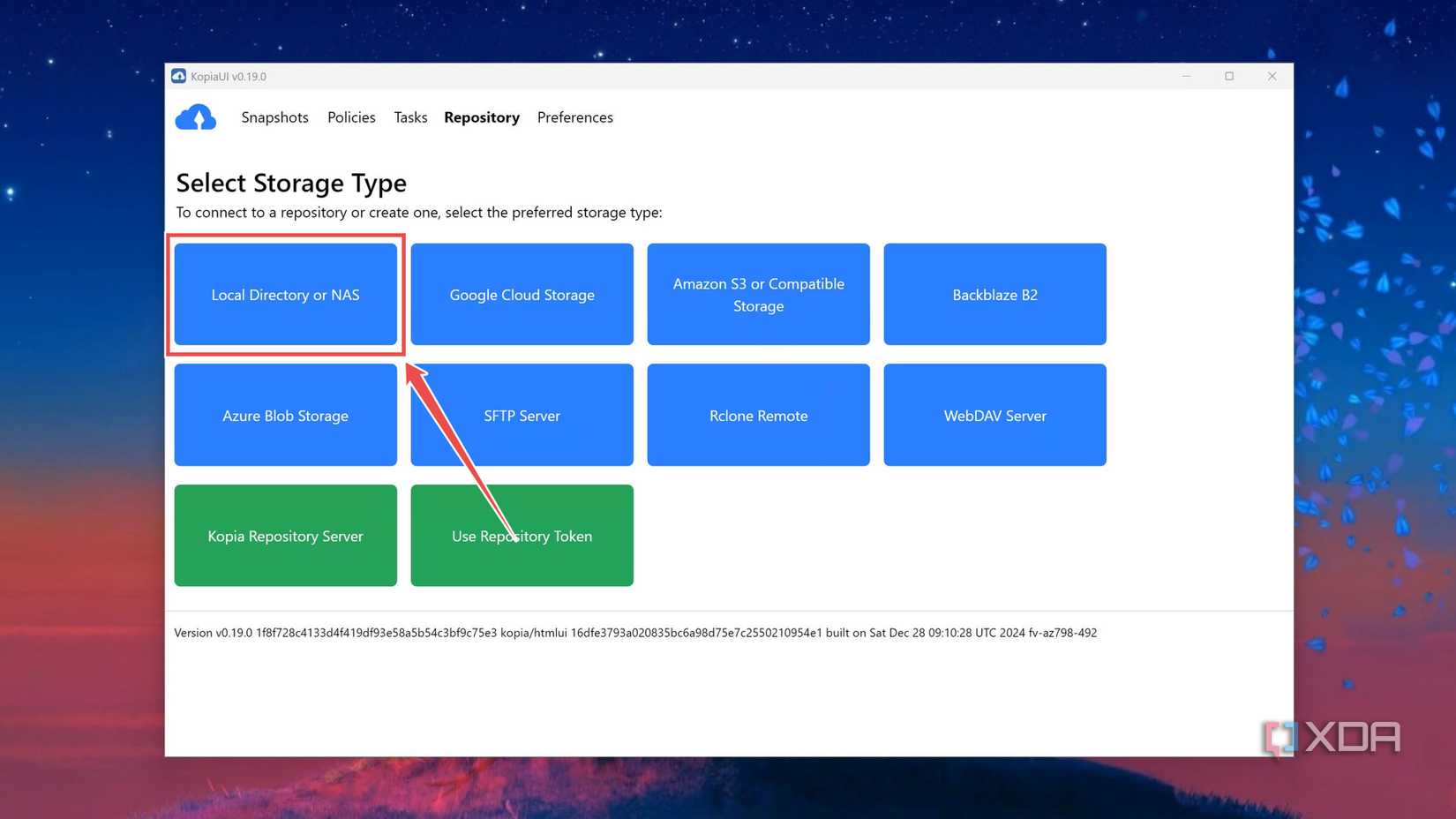Choose Local Directory or NAS storage
This screenshot has width=1456, height=819.
285,295
